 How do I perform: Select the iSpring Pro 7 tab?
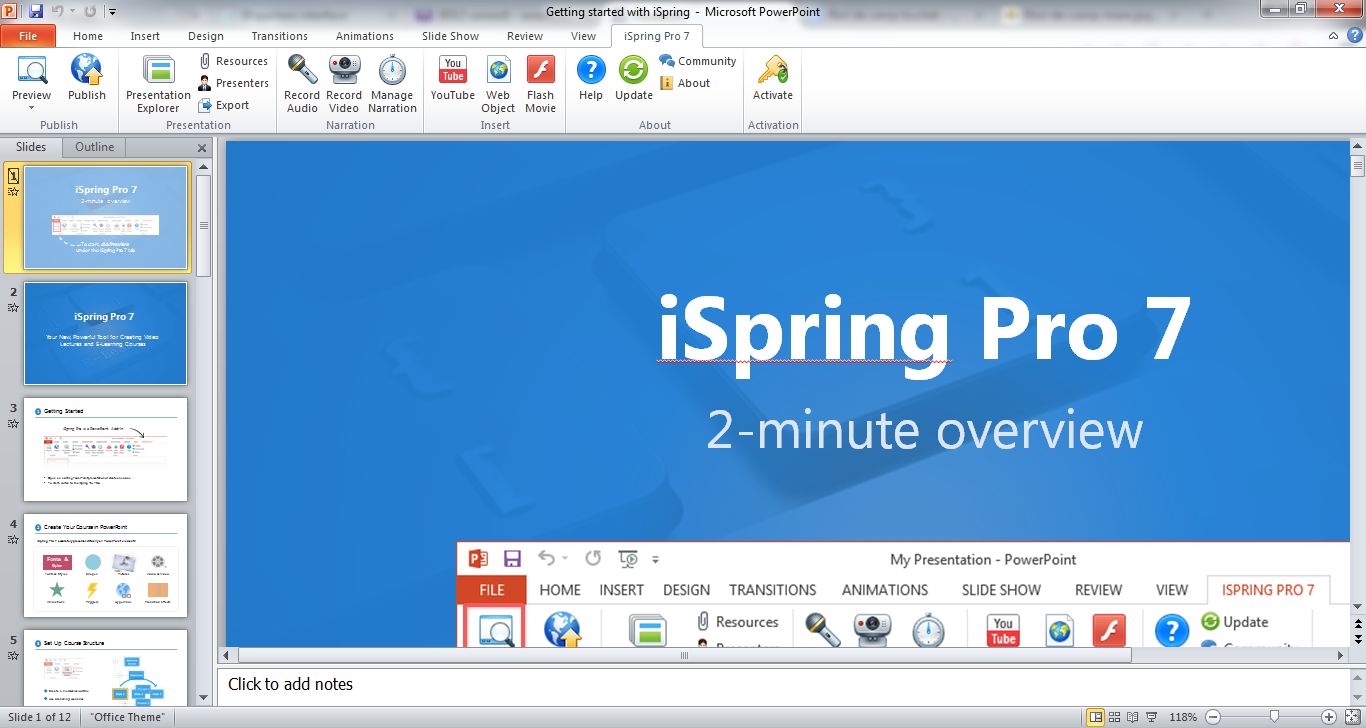point(656,36)
